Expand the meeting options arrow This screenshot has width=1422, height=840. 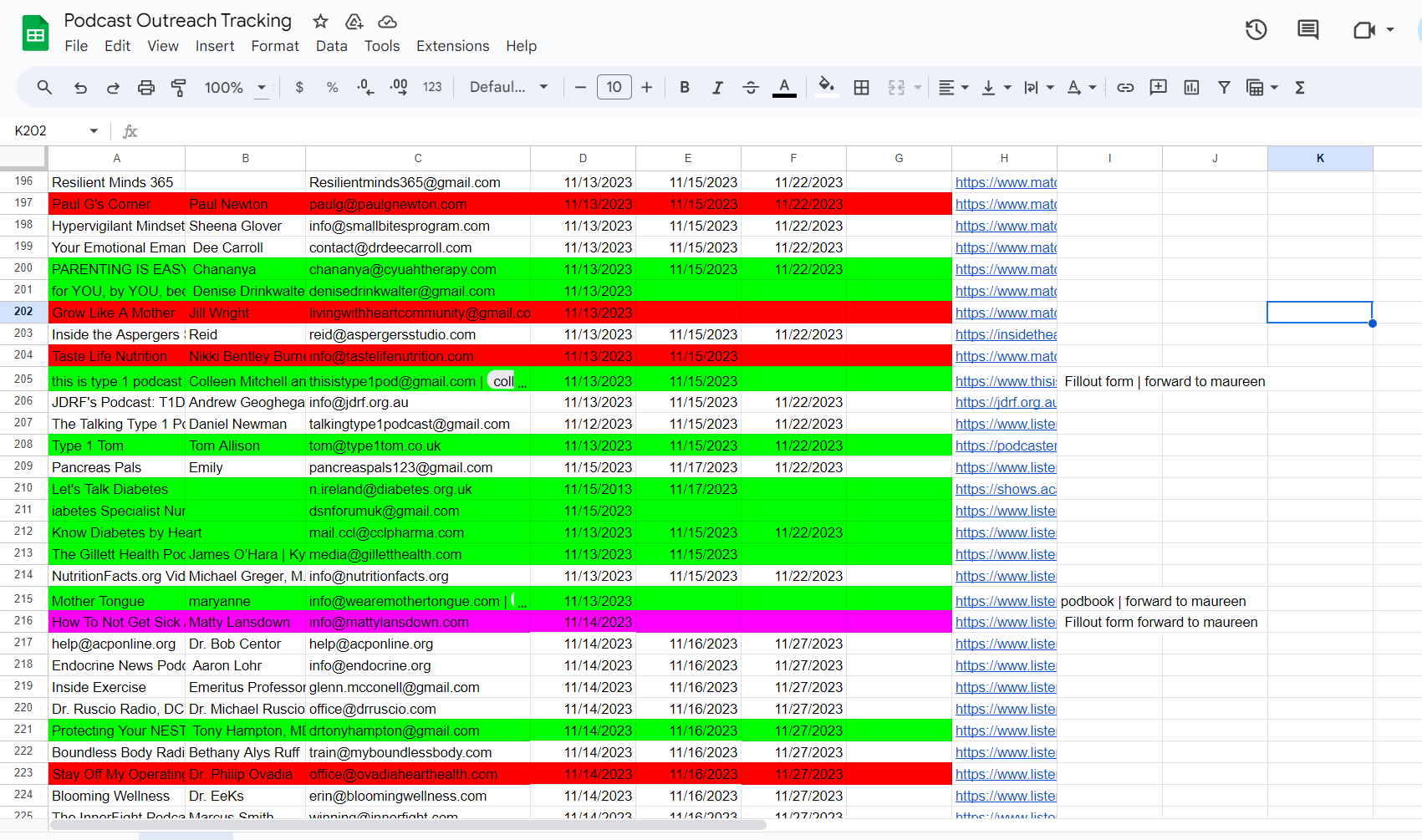click(x=1390, y=29)
